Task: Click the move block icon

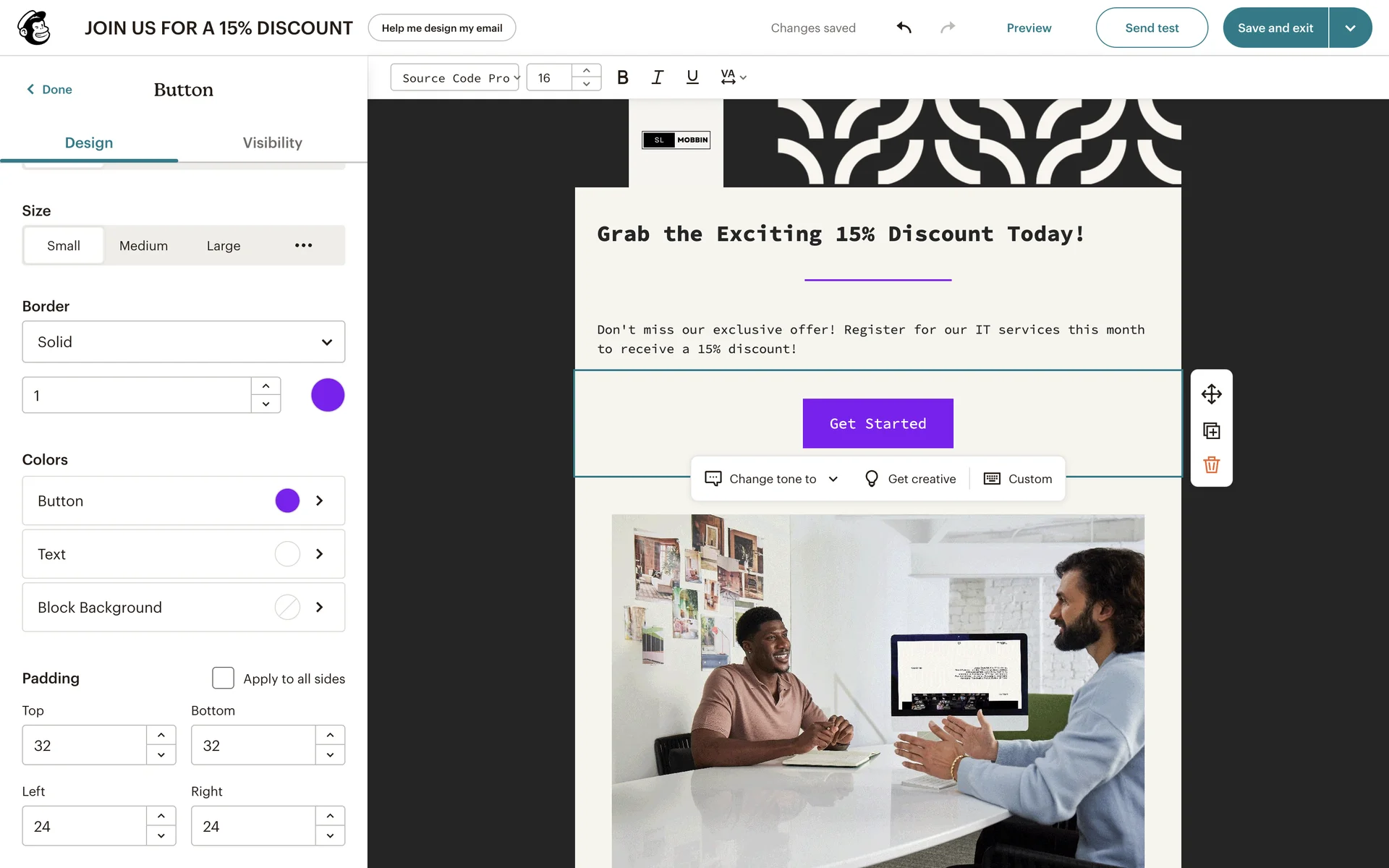Action: [1211, 394]
